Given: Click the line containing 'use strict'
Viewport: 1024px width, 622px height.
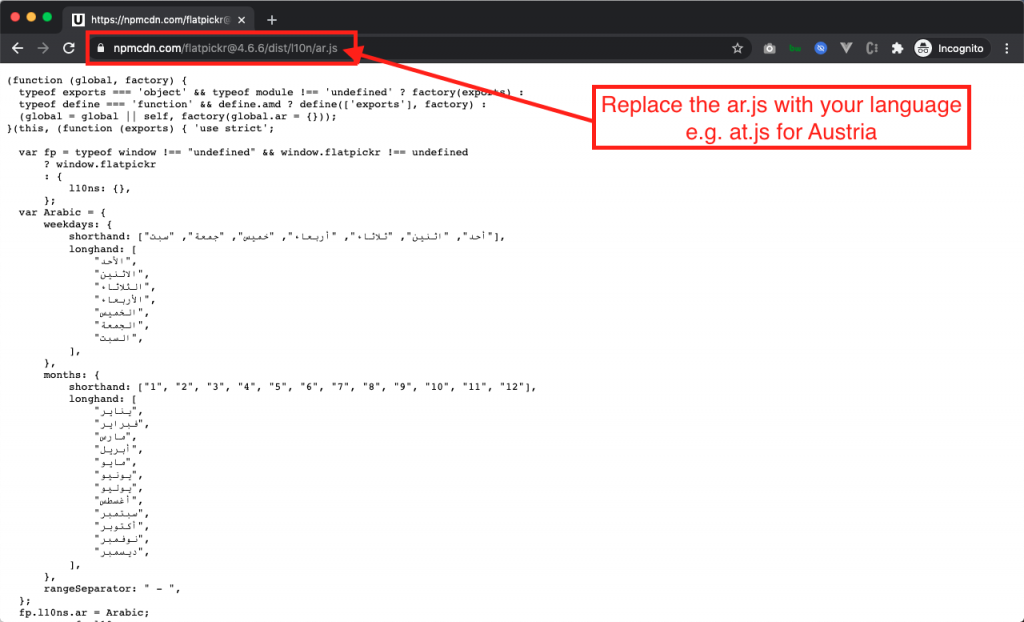Looking at the screenshot, I should (140, 129).
